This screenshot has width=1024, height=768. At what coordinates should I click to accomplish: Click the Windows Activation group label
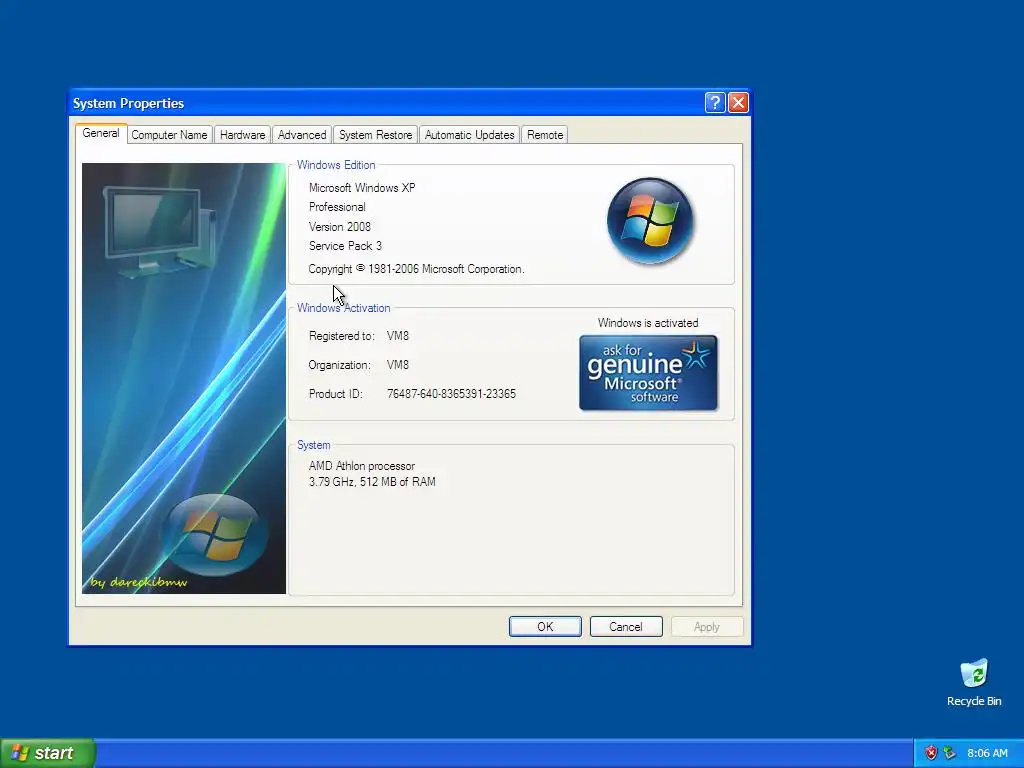[344, 308]
